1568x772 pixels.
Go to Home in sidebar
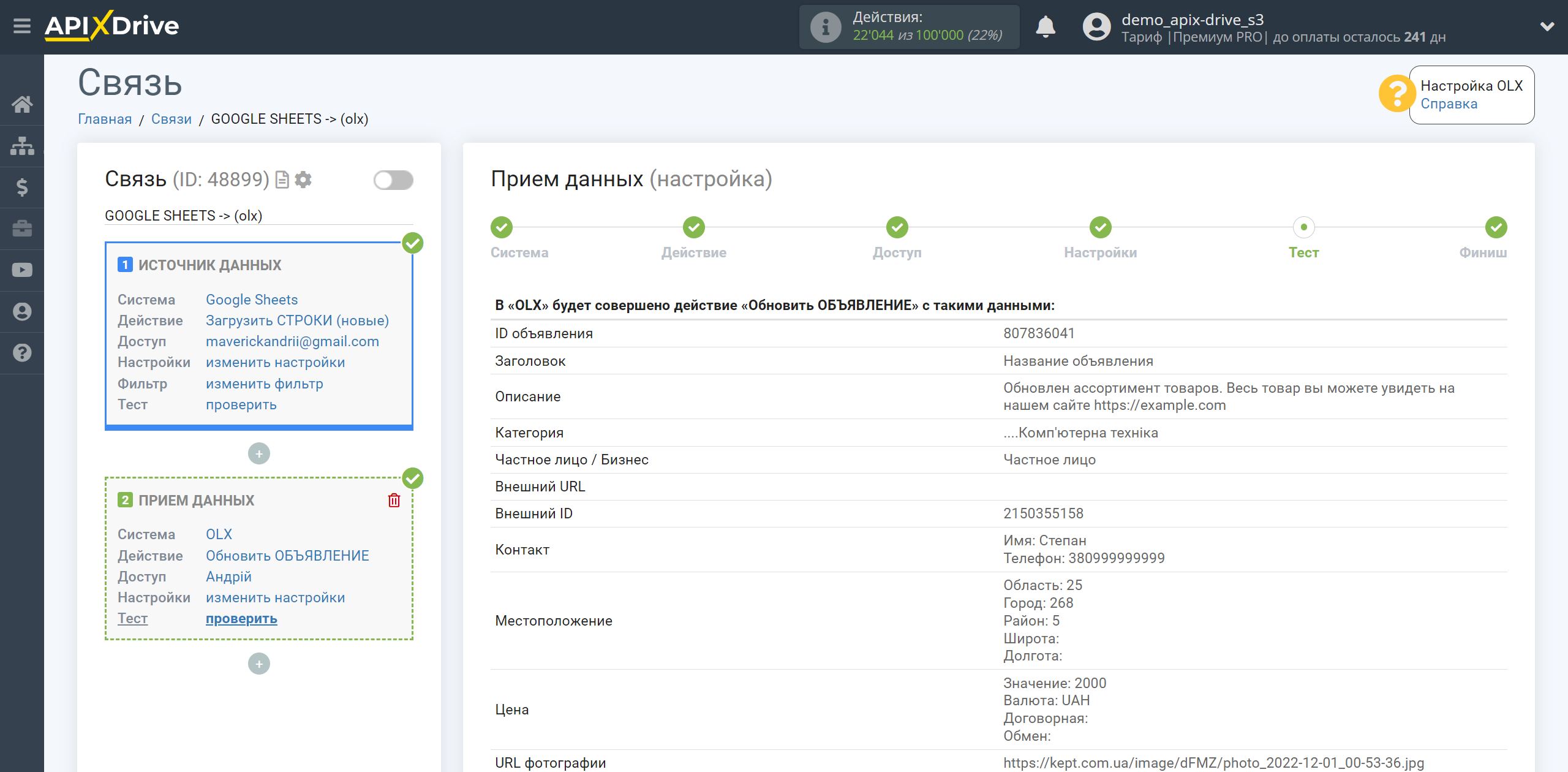coord(22,104)
